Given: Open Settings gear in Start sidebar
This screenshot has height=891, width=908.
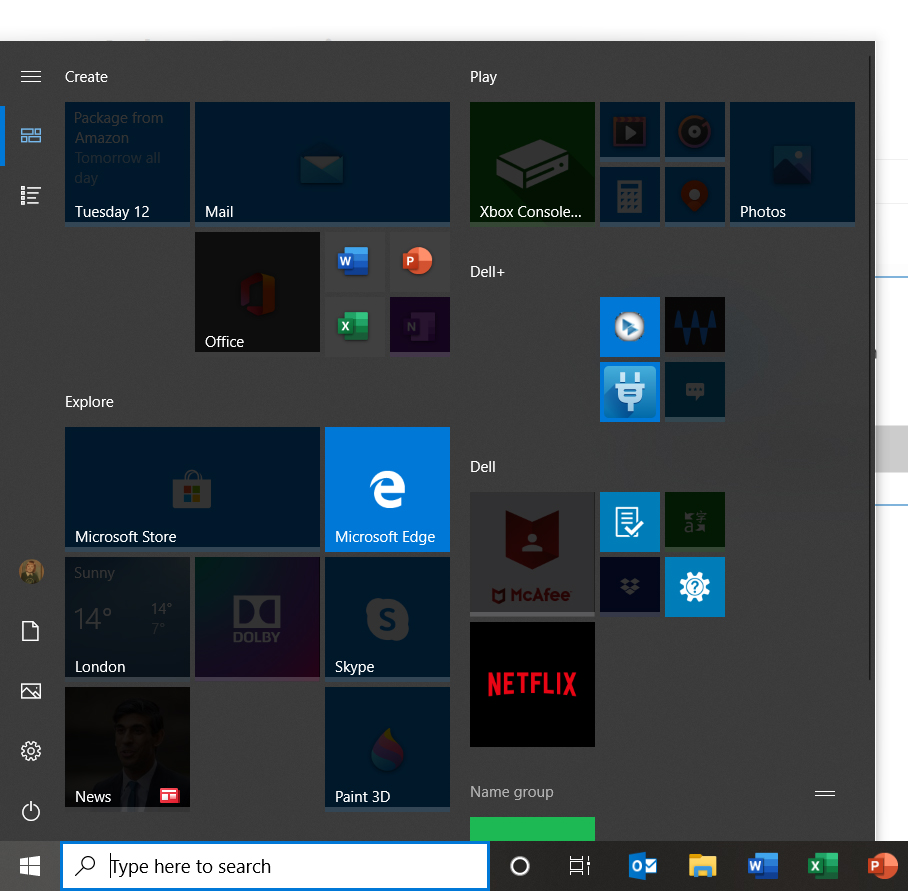Looking at the screenshot, I should pyautogui.click(x=31, y=751).
